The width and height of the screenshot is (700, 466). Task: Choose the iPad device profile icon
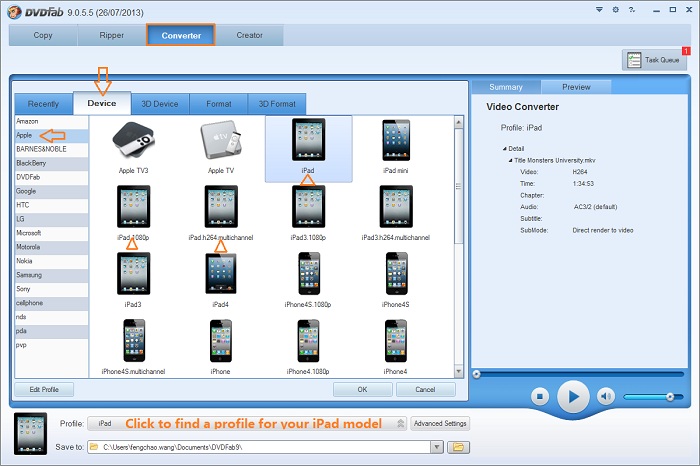pyautogui.click(x=308, y=140)
